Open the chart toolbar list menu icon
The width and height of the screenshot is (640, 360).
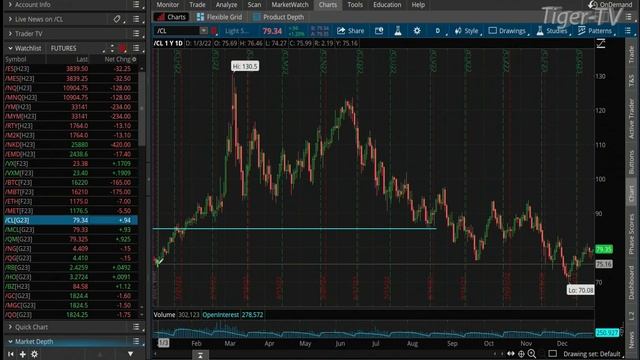coord(628,31)
